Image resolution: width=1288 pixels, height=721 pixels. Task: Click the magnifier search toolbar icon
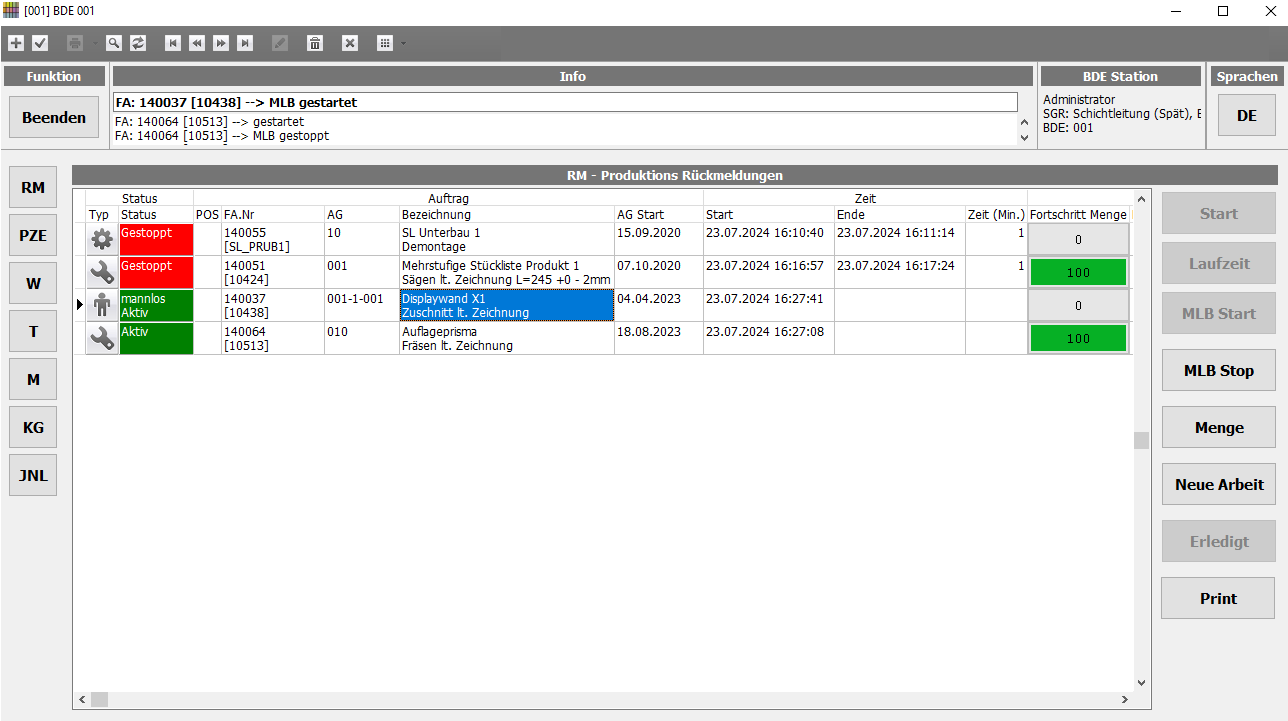coord(114,43)
